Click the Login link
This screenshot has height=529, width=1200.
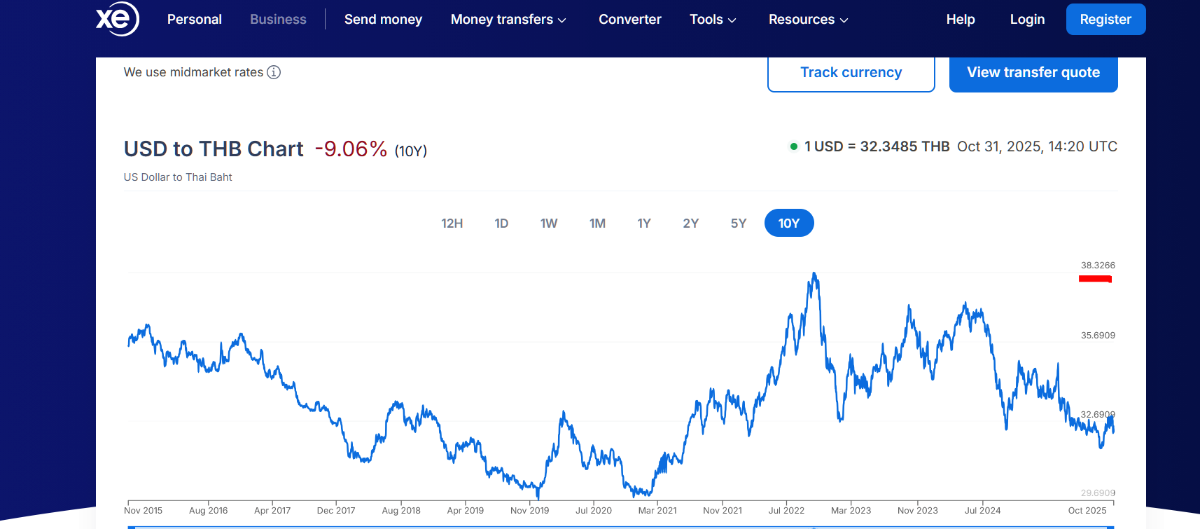coord(1027,19)
